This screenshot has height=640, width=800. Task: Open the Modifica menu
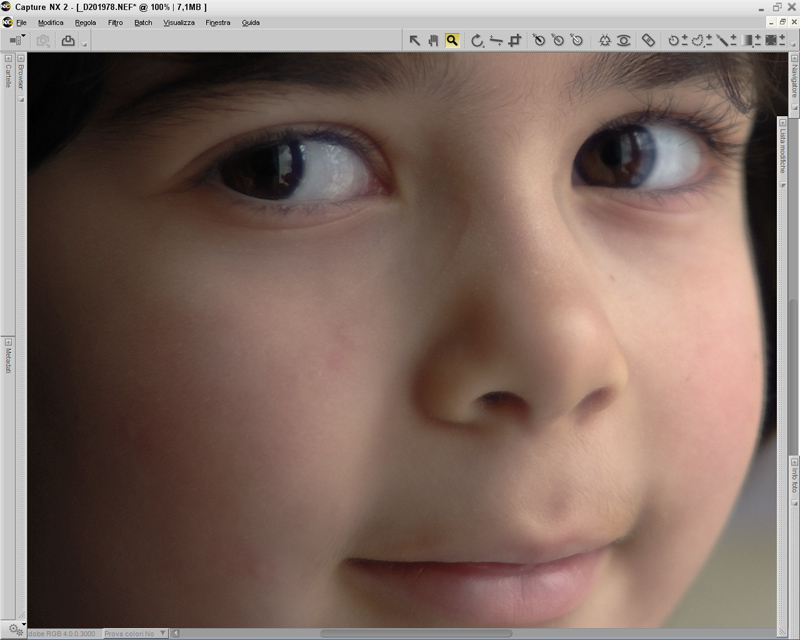point(51,22)
